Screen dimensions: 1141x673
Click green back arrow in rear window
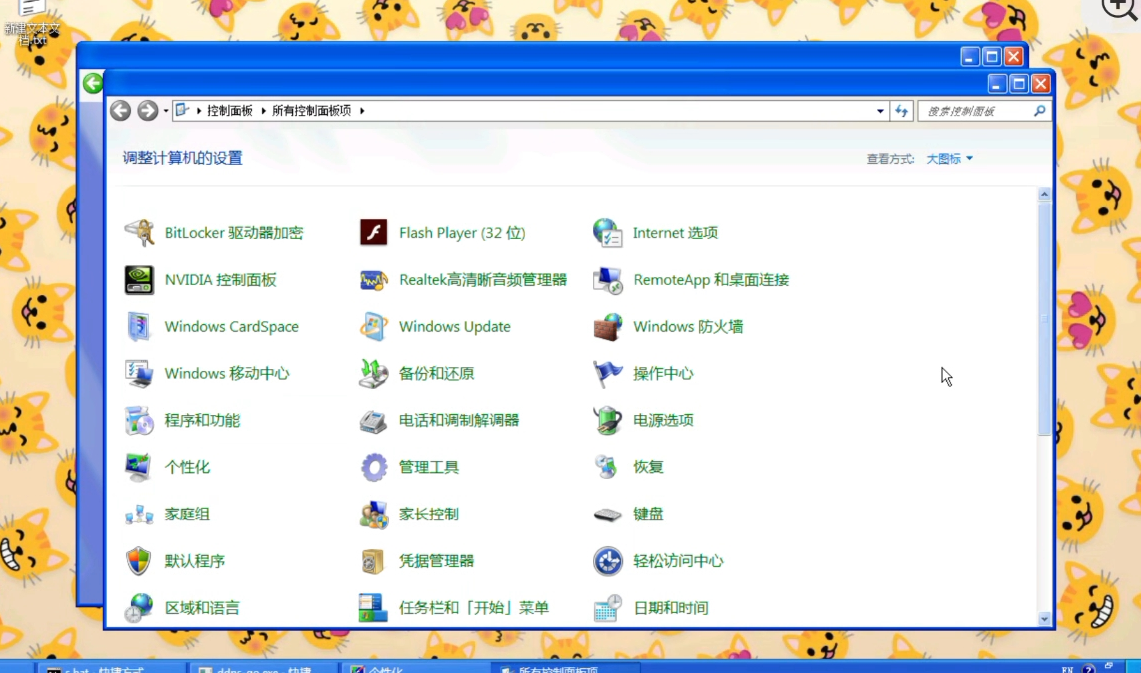[x=92, y=83]
